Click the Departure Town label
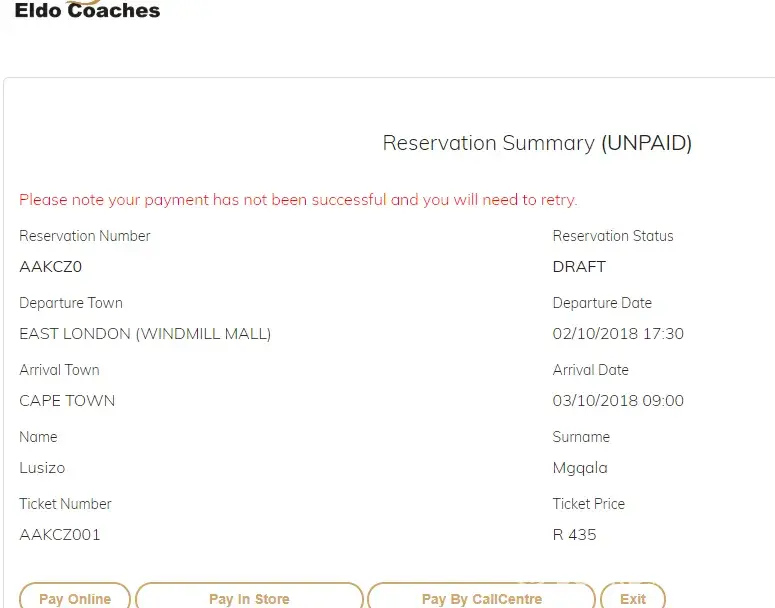Image resolution: width=775 pixels, height=608 pixels. tap(71, 303)
